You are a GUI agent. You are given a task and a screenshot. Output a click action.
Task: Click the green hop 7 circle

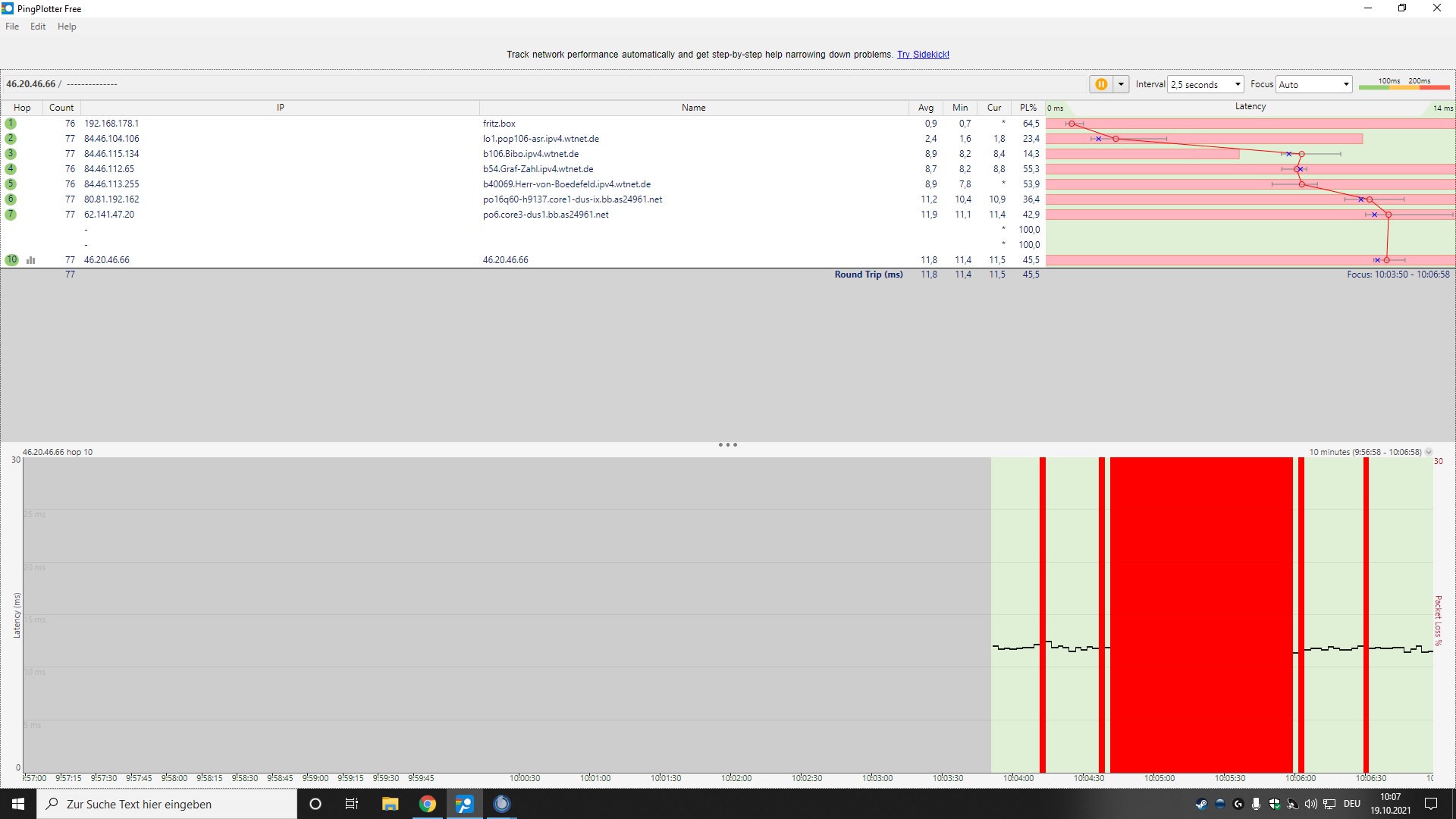[11, 215]
